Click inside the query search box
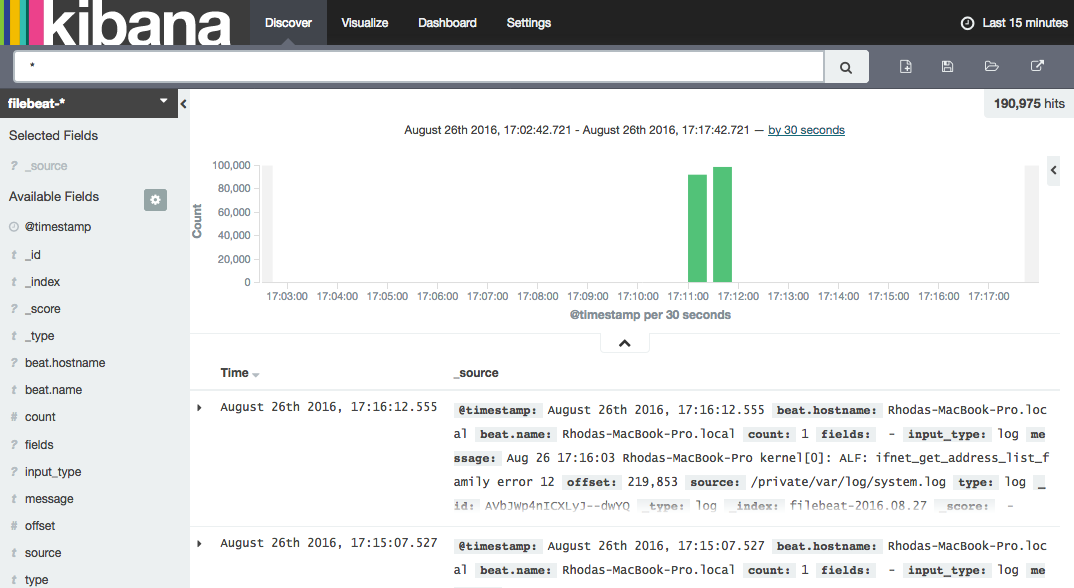The width and height of the screenshot is (1074, 588). (418, 67)
